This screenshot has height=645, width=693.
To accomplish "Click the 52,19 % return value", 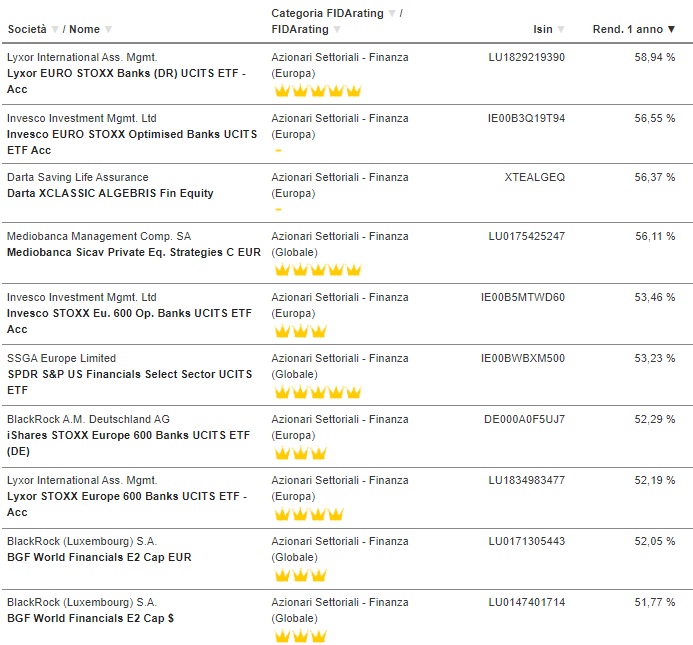I will click(655, 481).
